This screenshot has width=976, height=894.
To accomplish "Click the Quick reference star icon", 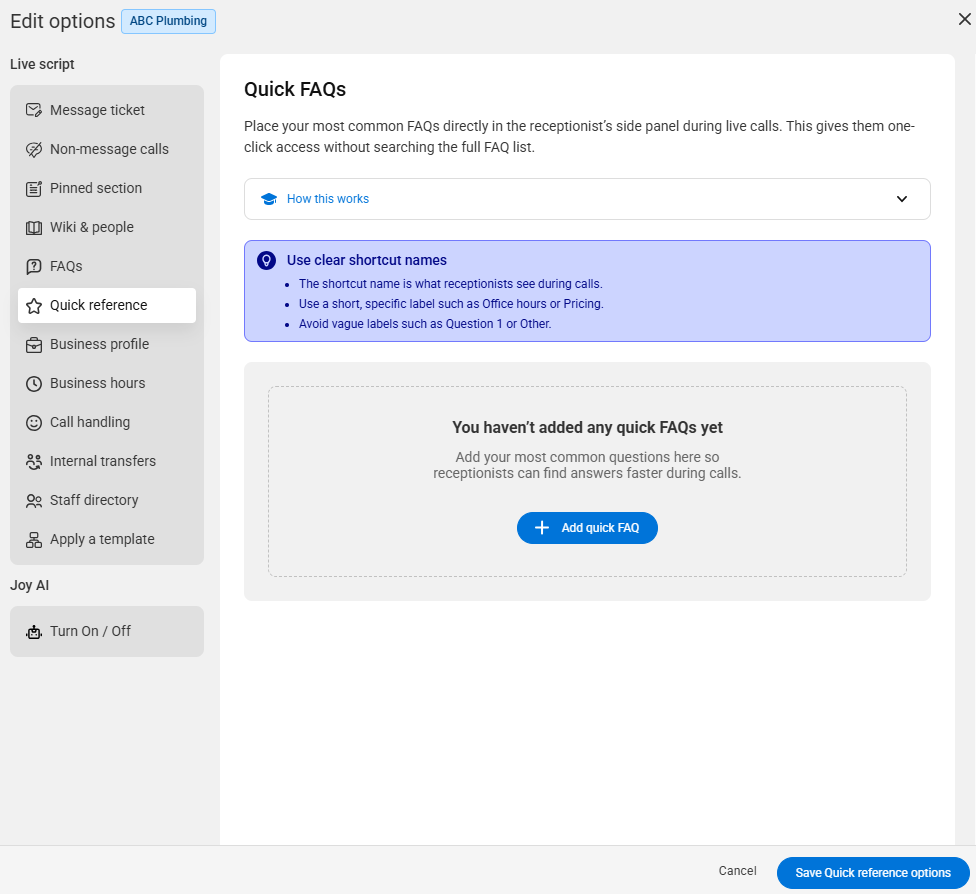I will pos(34,306).
